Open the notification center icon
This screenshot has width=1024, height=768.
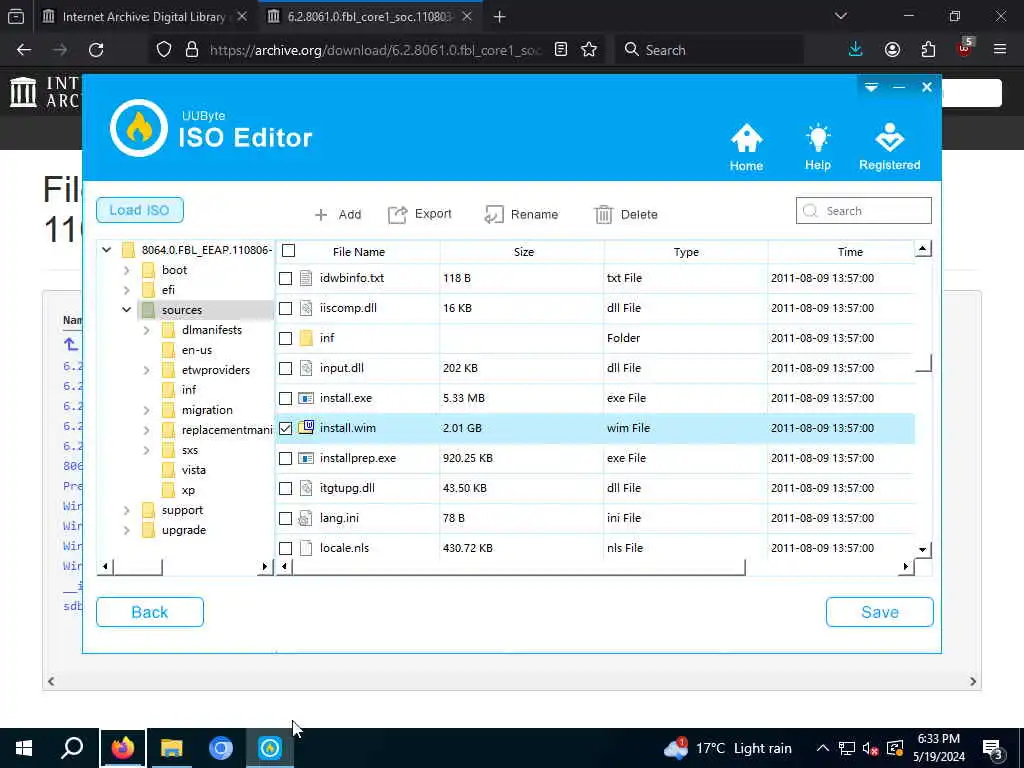[x=993, y=749]
